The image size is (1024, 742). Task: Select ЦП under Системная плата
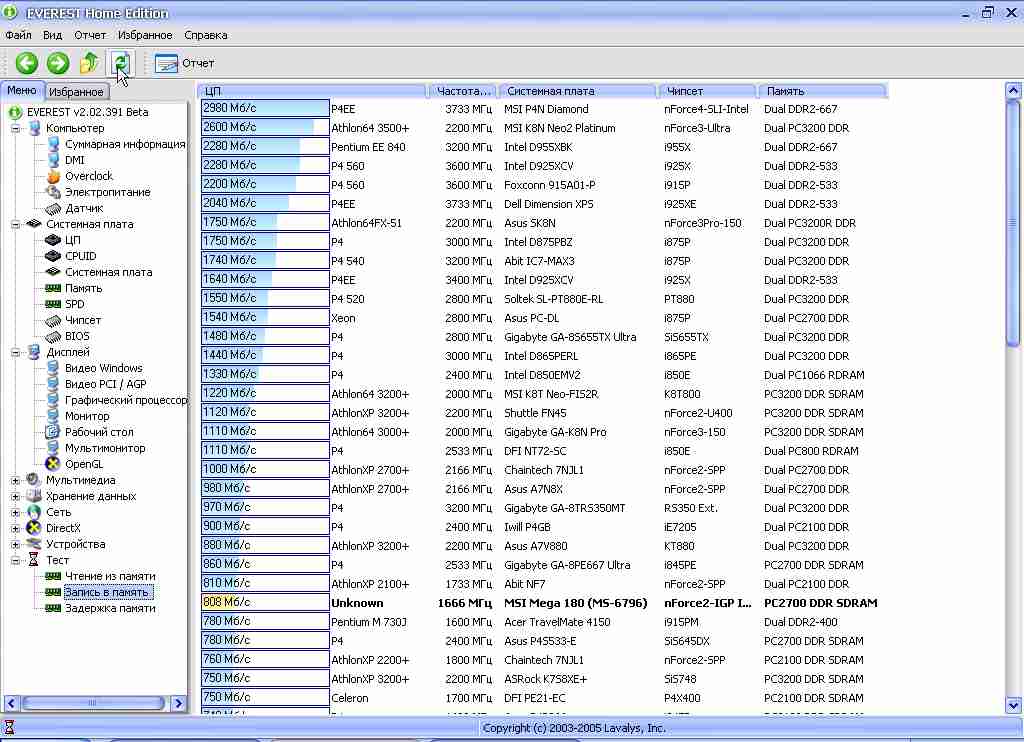(x=72, y=240)
